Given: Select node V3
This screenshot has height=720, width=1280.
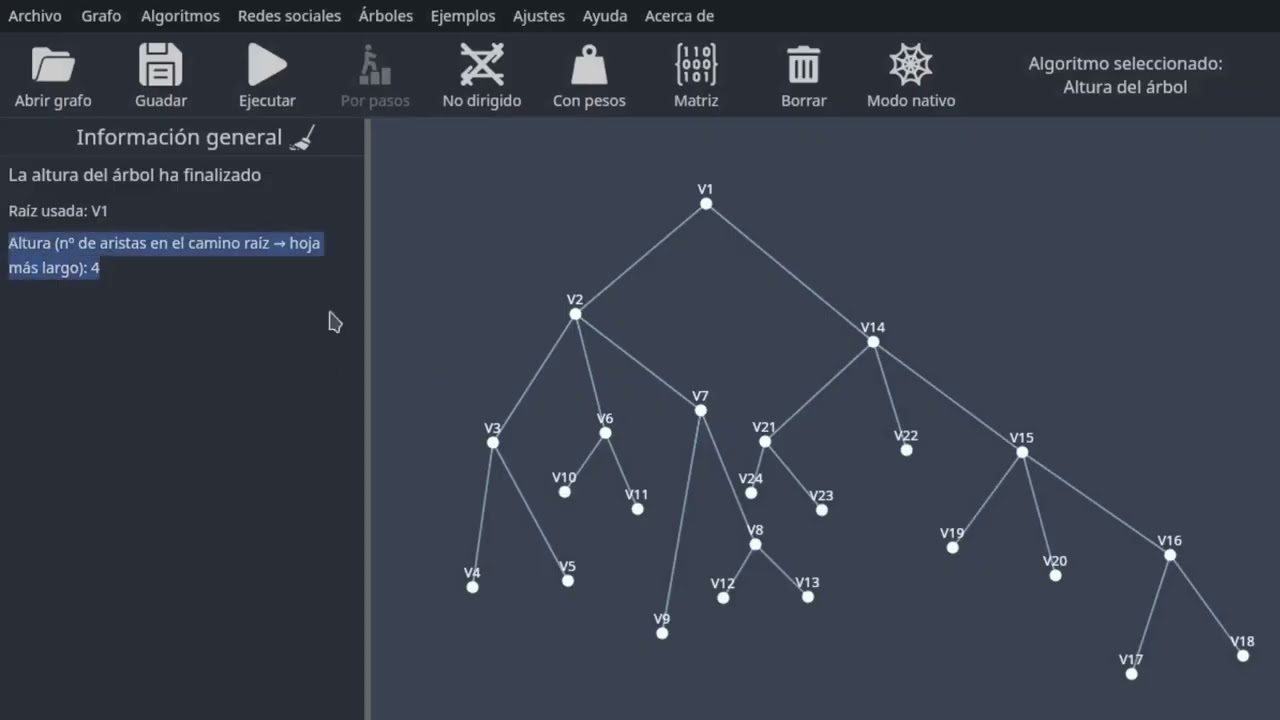Looking at the screenshot, I should pyautogui.click(x=493, y=443).
